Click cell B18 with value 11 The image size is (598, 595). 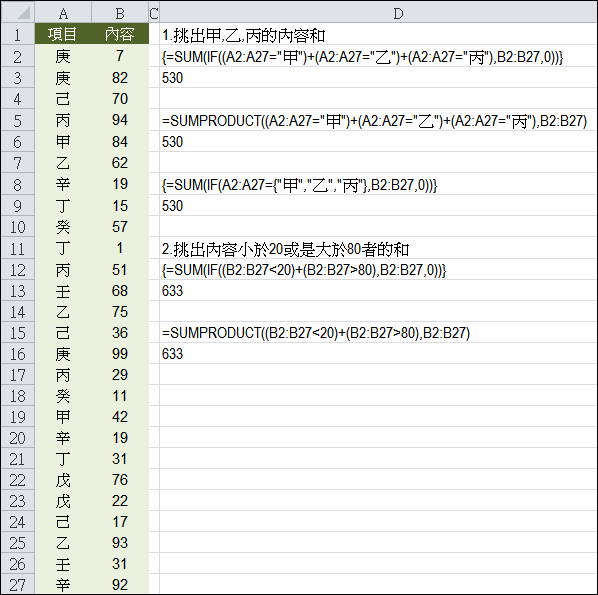click(120, 396)
